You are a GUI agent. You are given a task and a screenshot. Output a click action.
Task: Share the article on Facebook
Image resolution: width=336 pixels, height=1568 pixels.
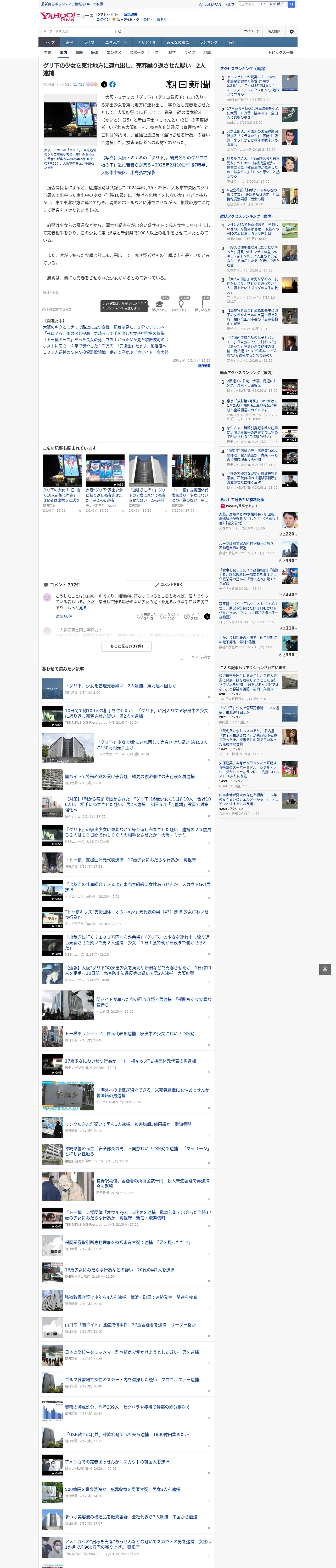pyautogui.click(x=112, y=85)
